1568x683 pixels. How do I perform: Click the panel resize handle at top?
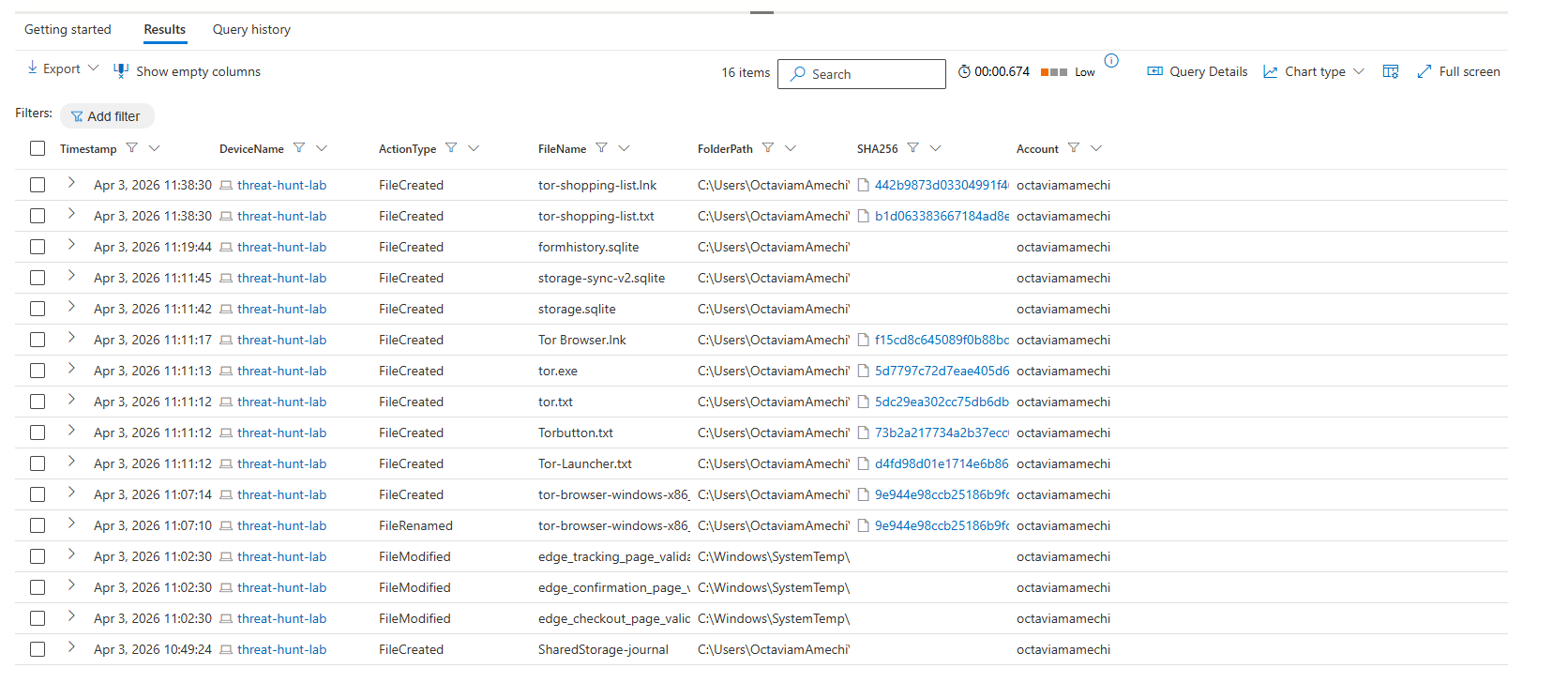761,12
